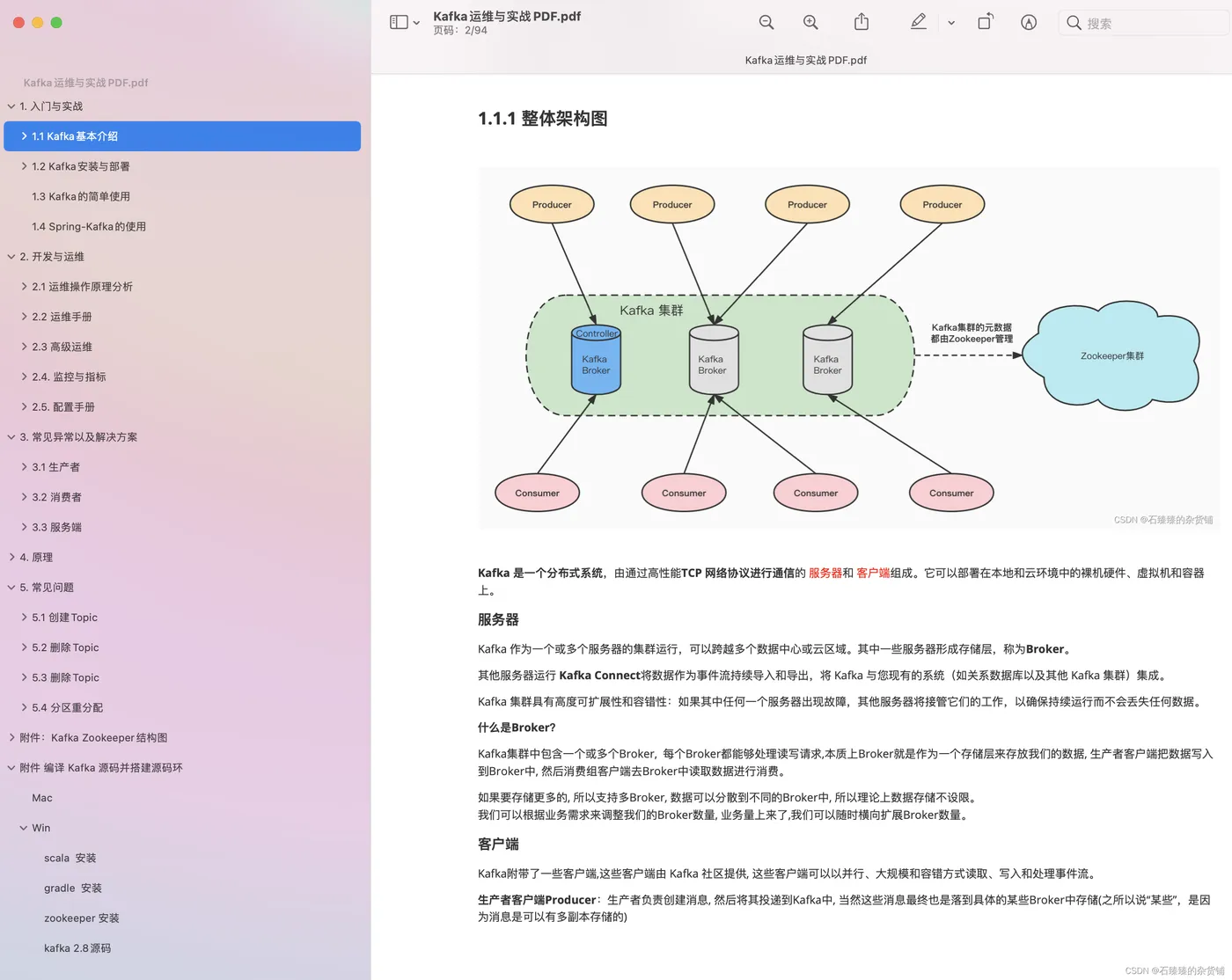Click the search field
This screenshot has height=980, width=1232.
(1143, 23)
